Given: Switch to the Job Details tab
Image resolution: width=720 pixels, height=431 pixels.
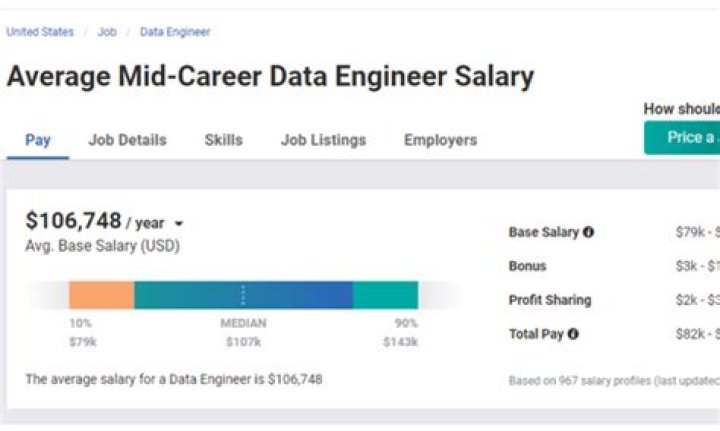Looking at the screenshot, I should point(127,140).
